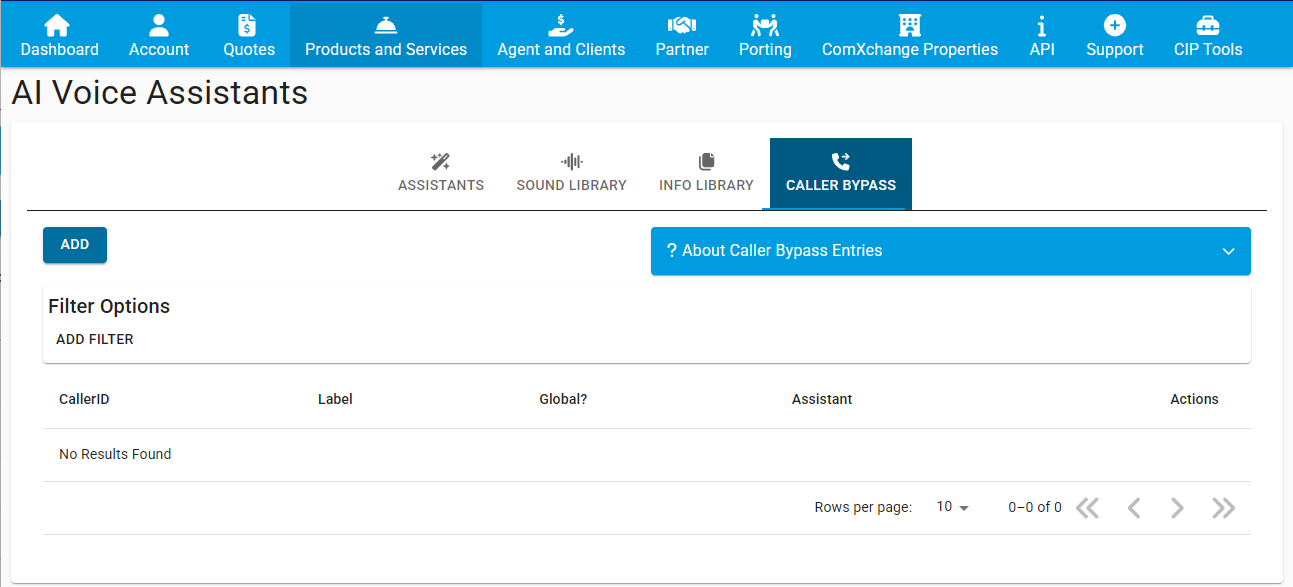The height and width of the screenshot is (587, 1293).
Task: Open the Partner handshake icon
Action: [682, 25]
